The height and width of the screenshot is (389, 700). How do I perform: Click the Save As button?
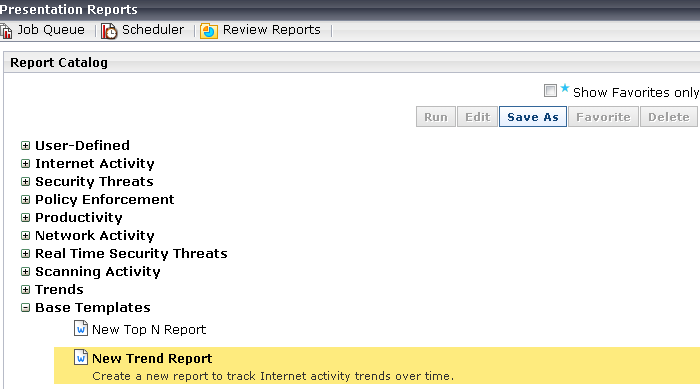[533, 117]
